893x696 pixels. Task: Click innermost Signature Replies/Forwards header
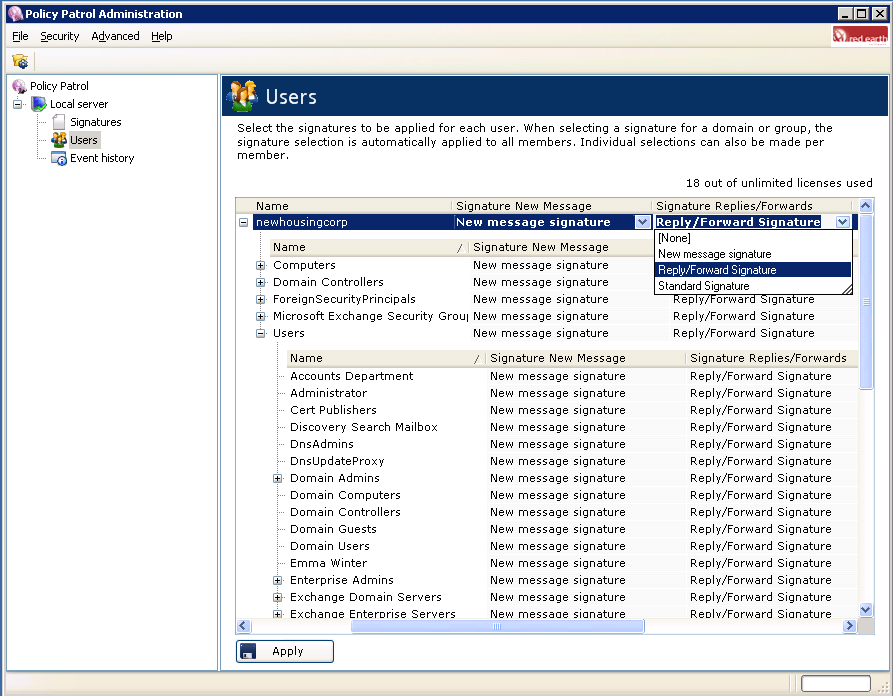point(771,358)
